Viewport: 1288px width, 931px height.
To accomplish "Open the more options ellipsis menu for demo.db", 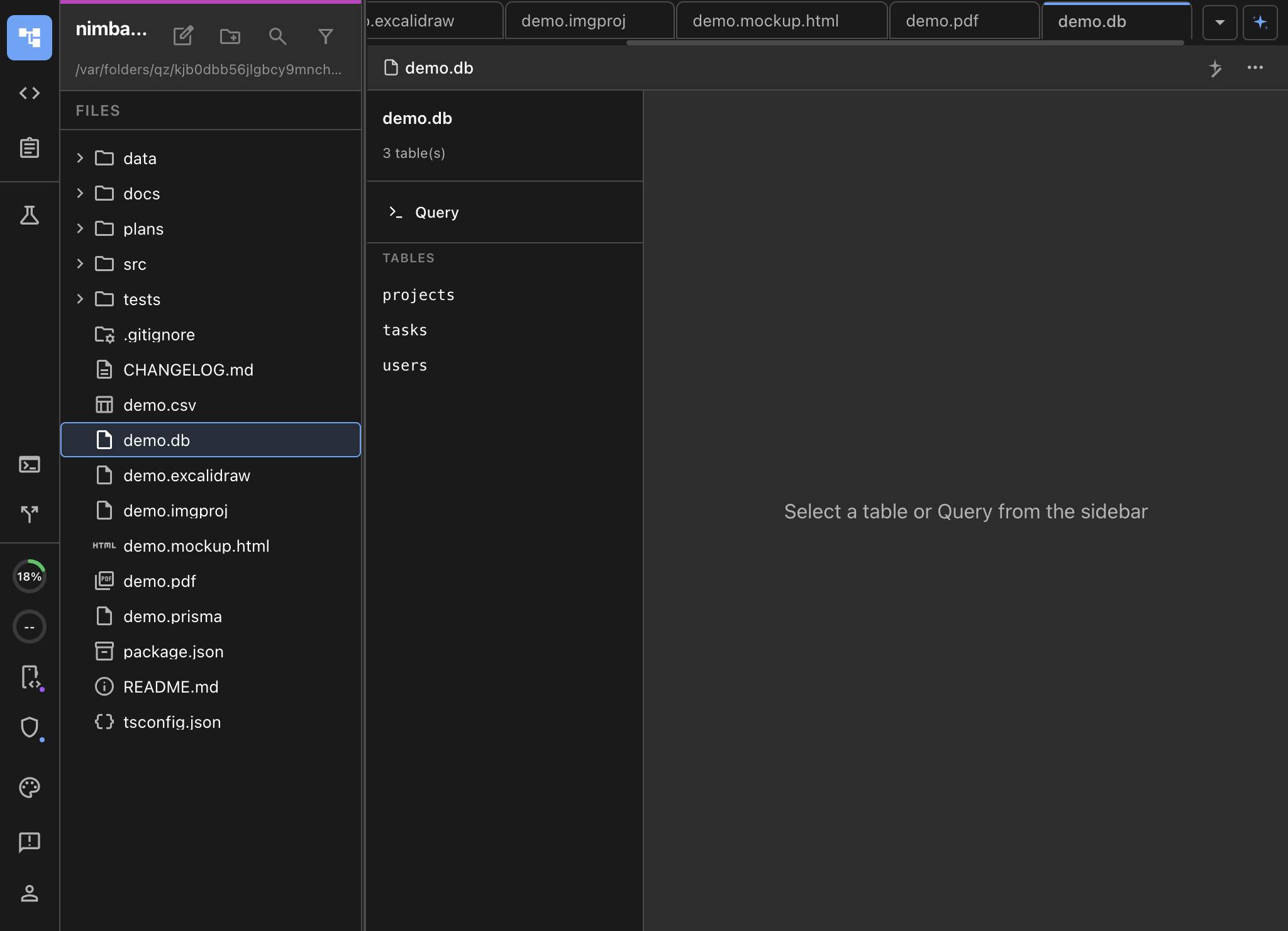I will pyautogui.click(x=1255, y=68).
